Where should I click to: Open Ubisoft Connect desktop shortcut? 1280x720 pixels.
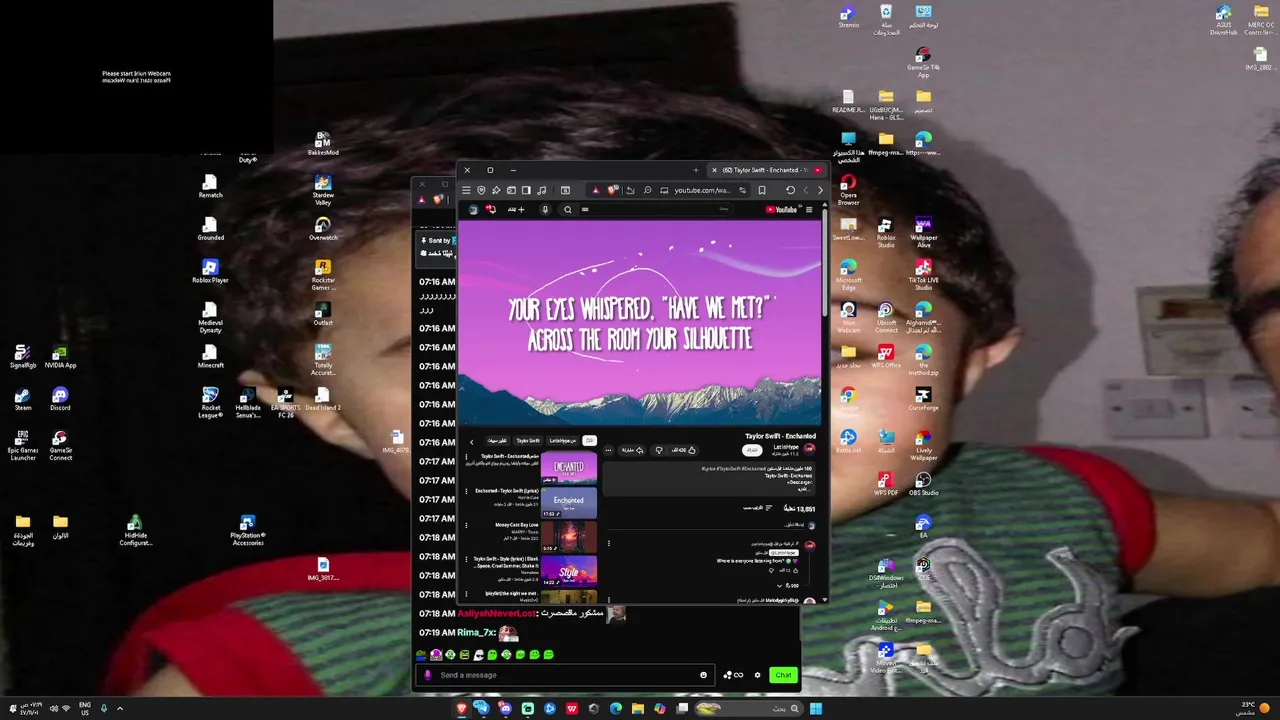[x=885, y=318]
